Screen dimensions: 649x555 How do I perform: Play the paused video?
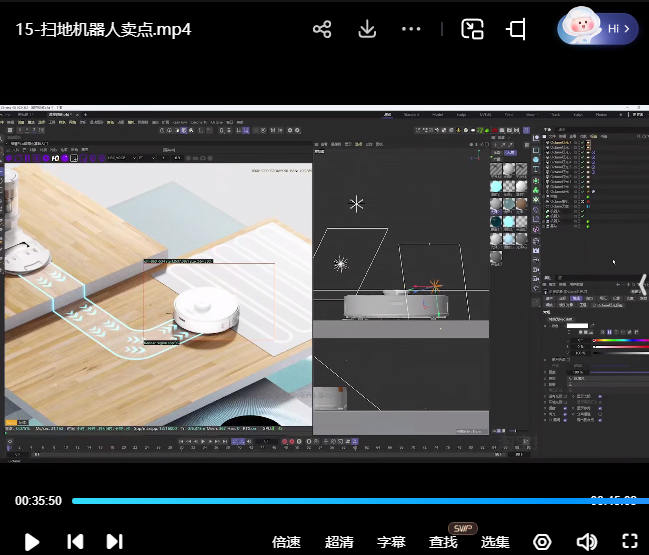pyautogui.click(x=31, y=541)
